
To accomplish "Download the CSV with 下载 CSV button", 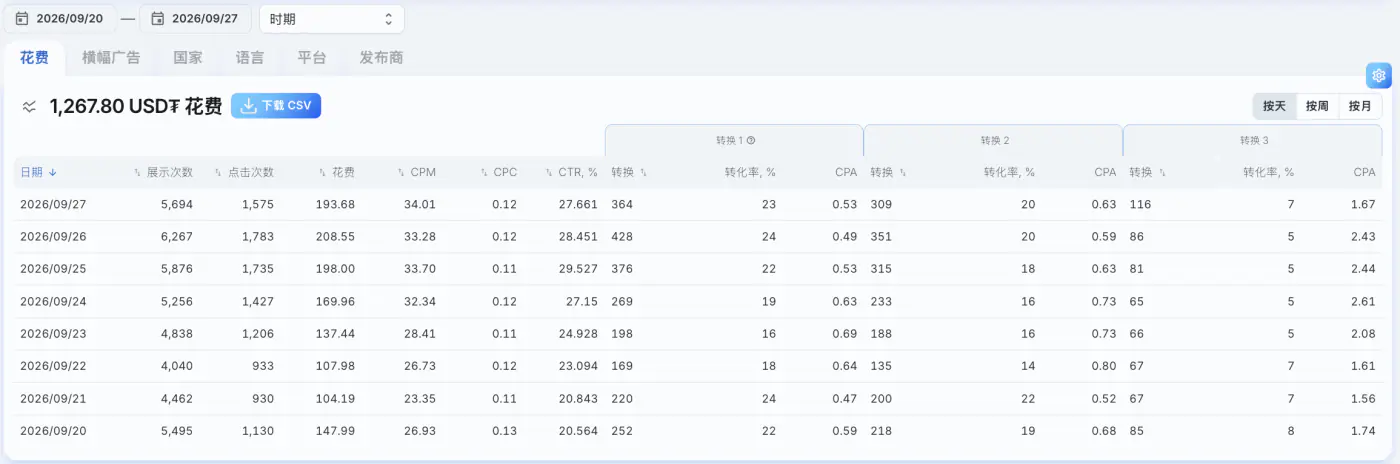I will pyautogui.click(x=276, y=106).
